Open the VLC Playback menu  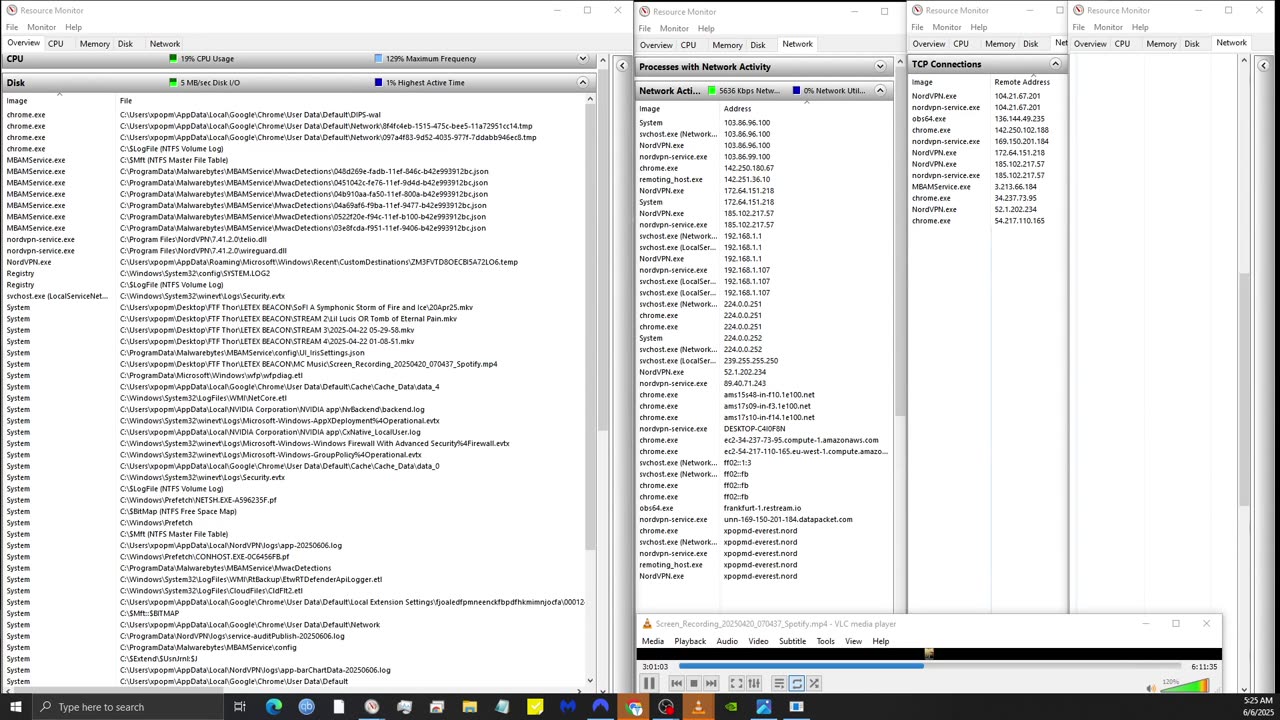pos(690,641)
